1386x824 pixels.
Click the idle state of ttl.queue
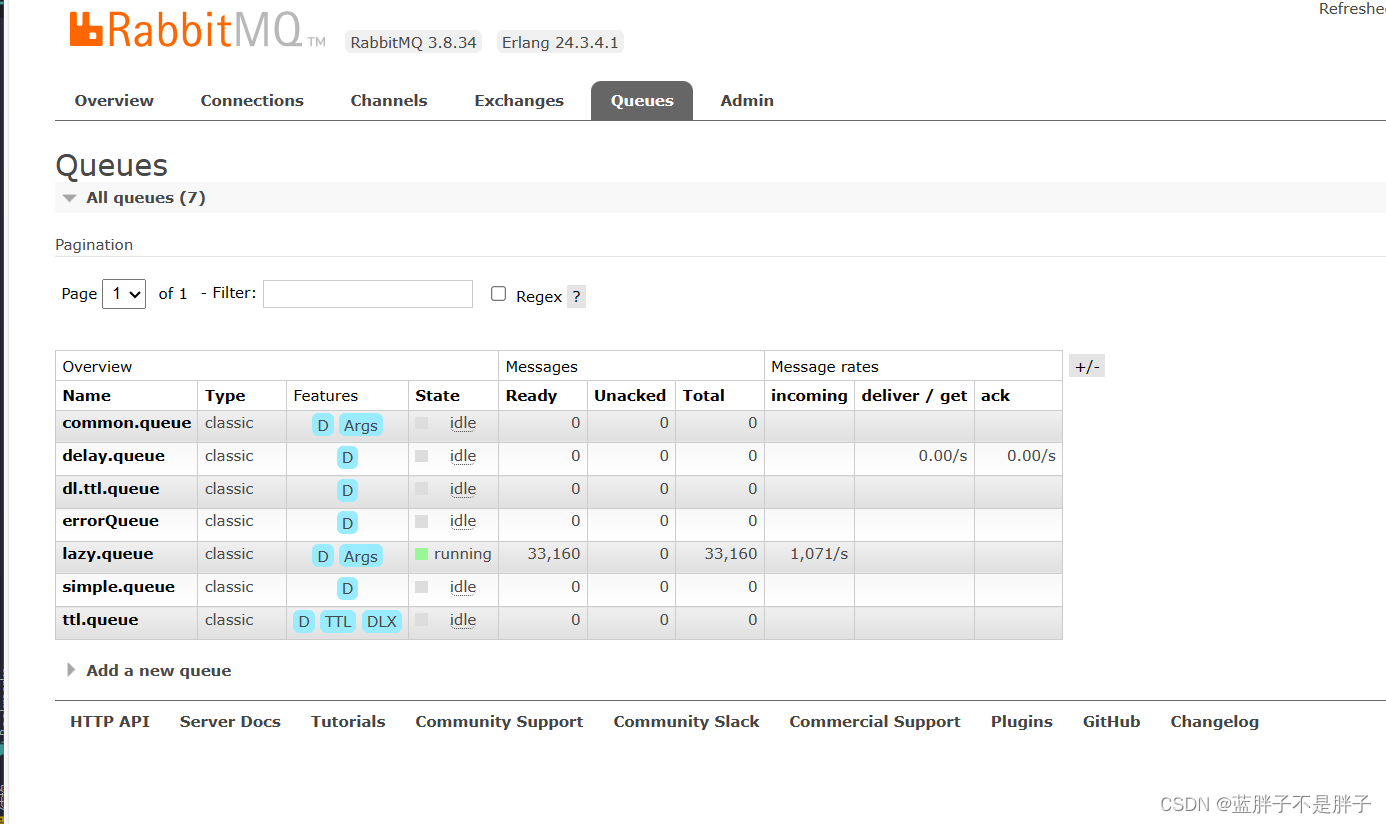click(462, 620)
